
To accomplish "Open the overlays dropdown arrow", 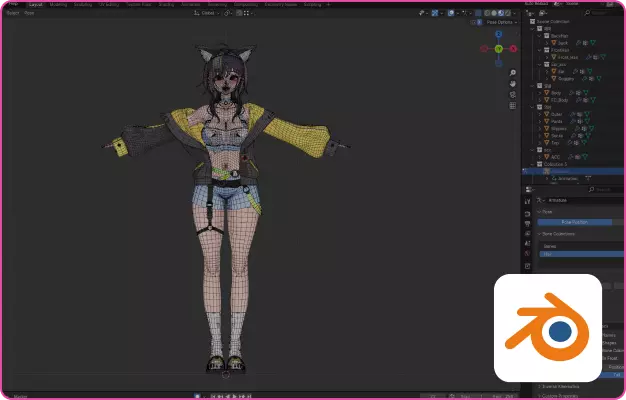I will [458, 13].
